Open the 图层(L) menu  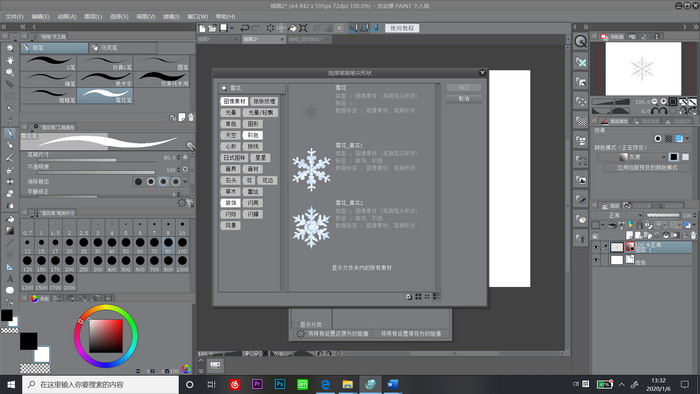[x=93, y=17]
